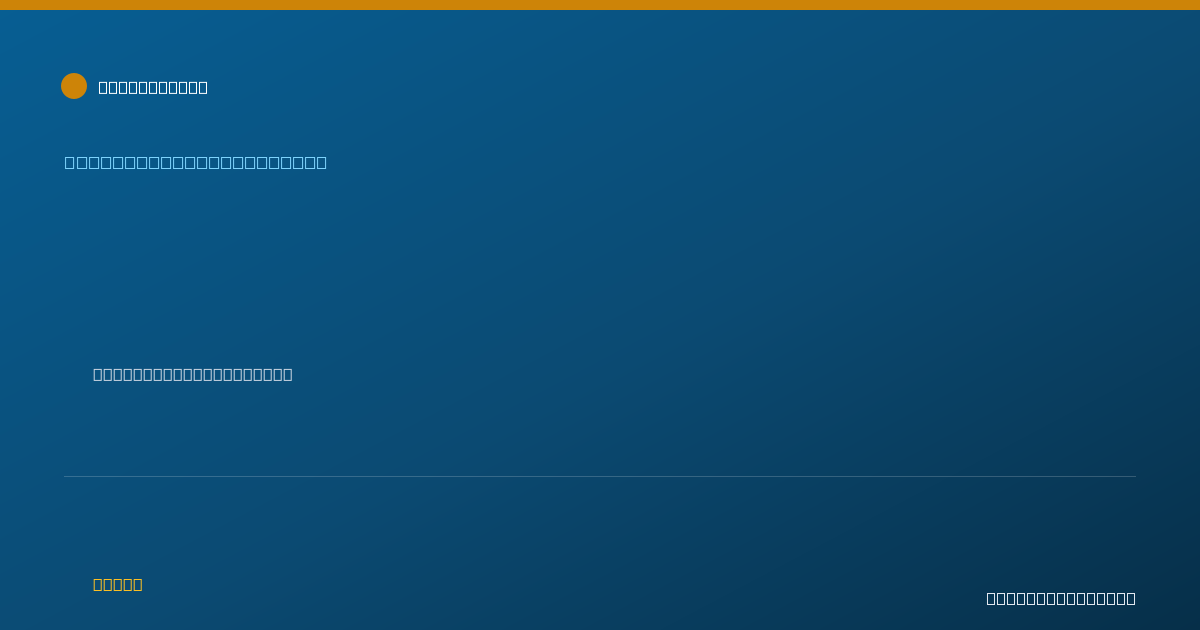
Task: Click the light blue heading text line
Action: tap(196, 162)
